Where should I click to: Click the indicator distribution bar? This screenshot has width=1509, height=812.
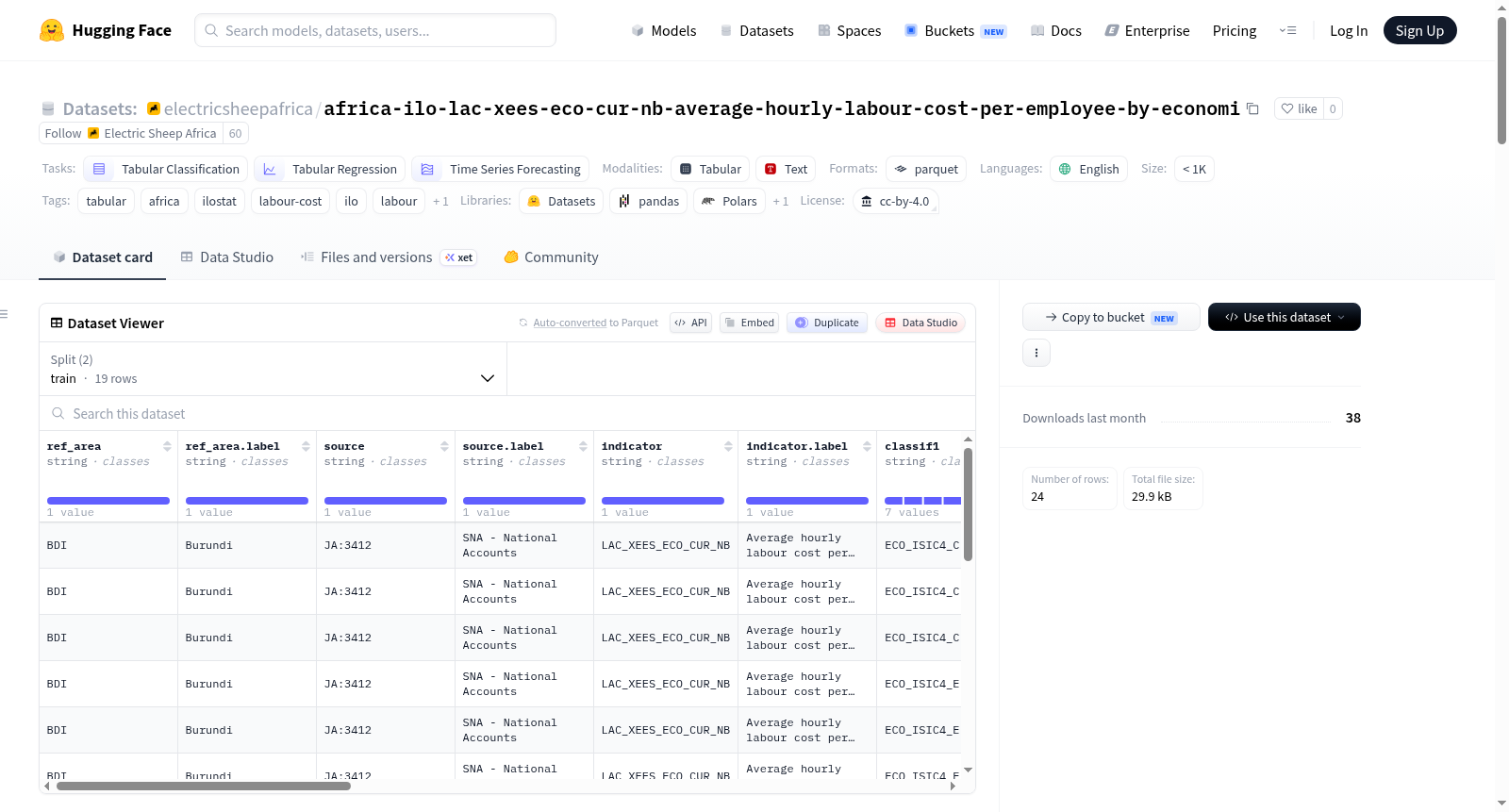[663, 501]
